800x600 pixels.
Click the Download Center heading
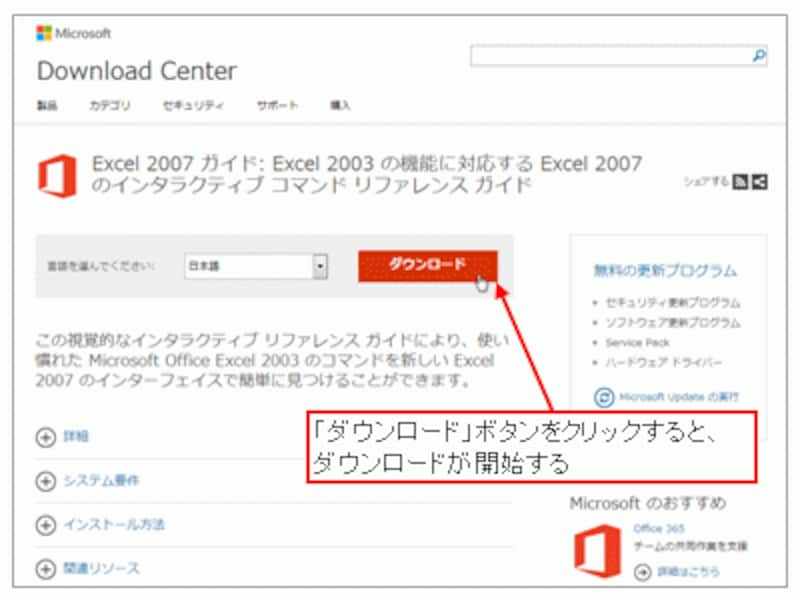(137, 71)
